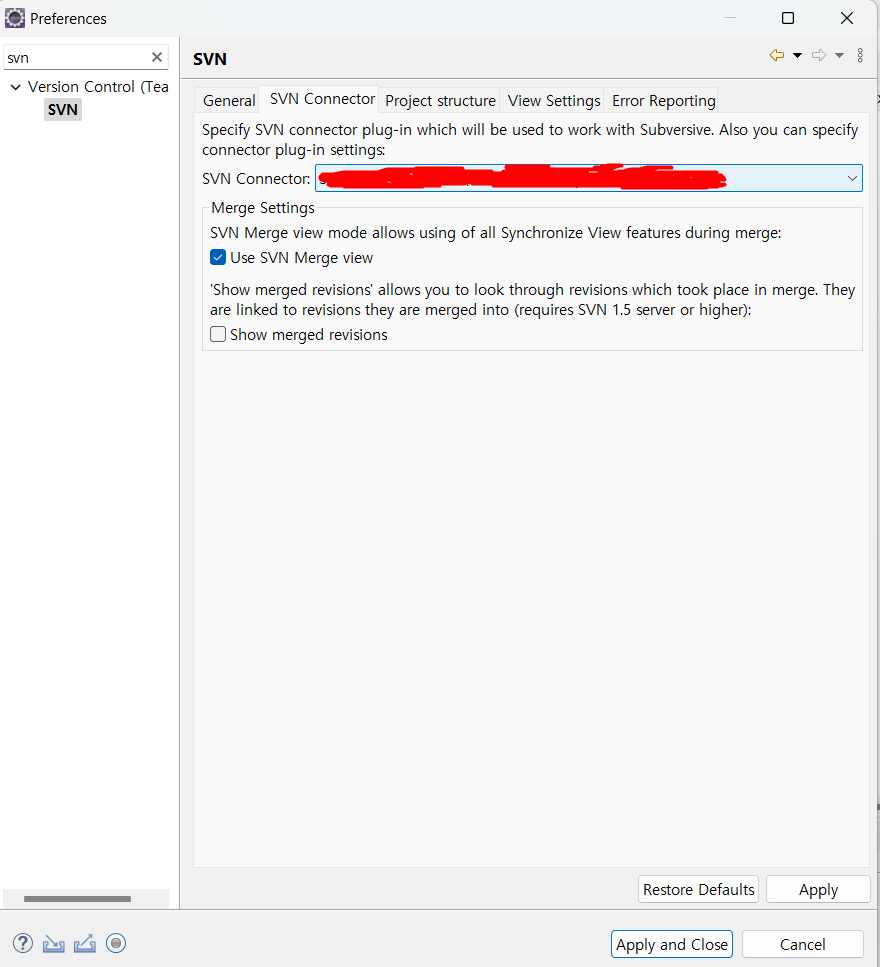
Task: Close the Preferences window
Action: click(847, 19)
